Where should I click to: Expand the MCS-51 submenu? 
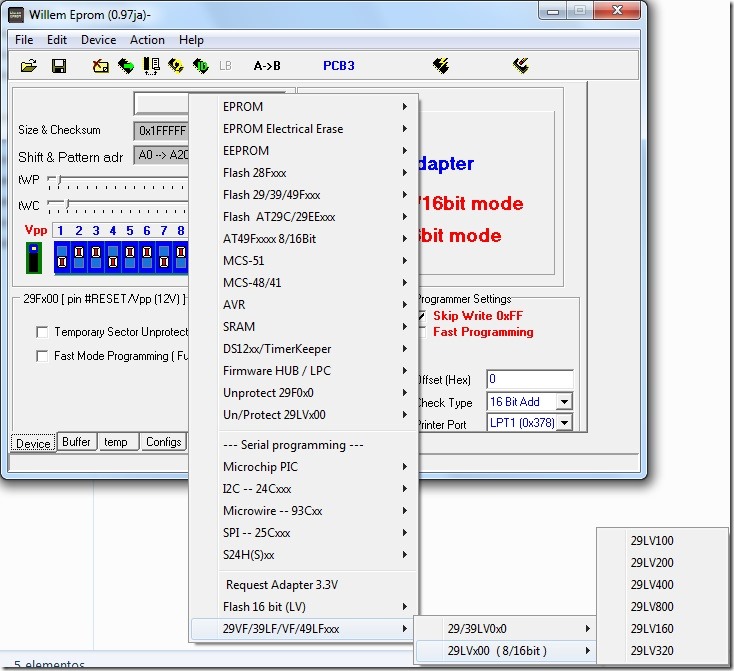click(304, 261)
